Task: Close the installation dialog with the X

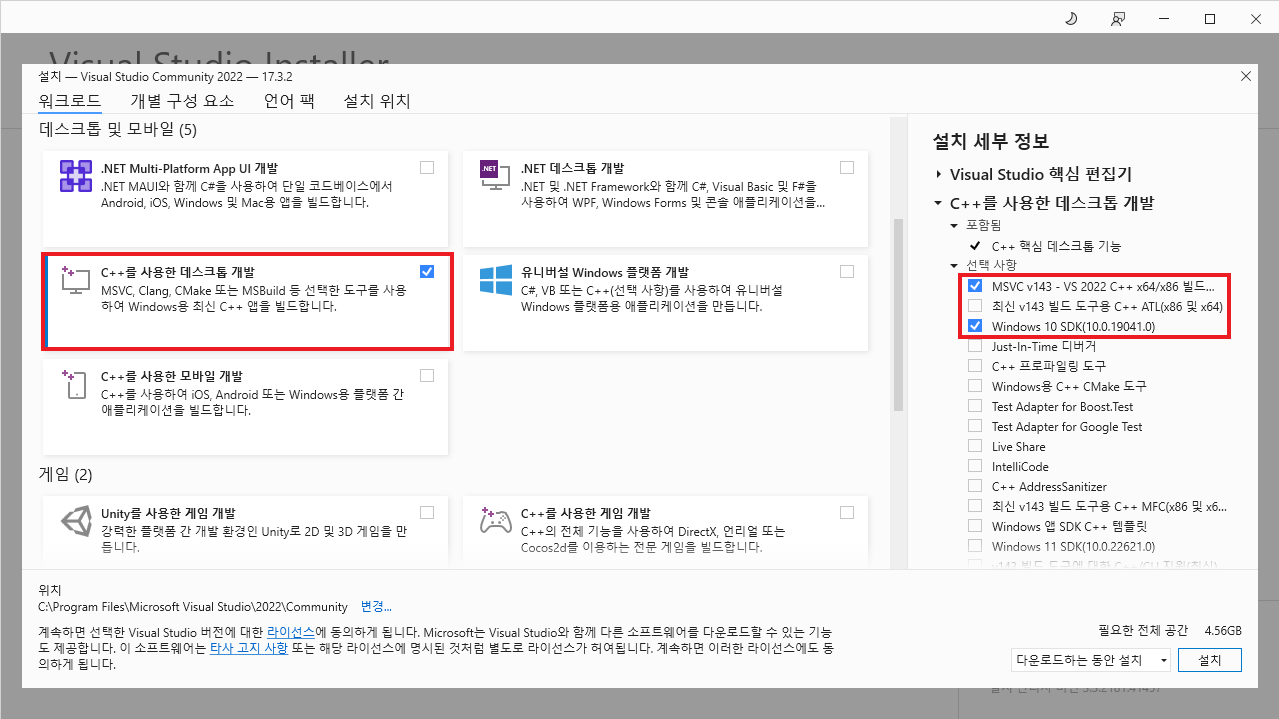Action: pos(1245,76)
